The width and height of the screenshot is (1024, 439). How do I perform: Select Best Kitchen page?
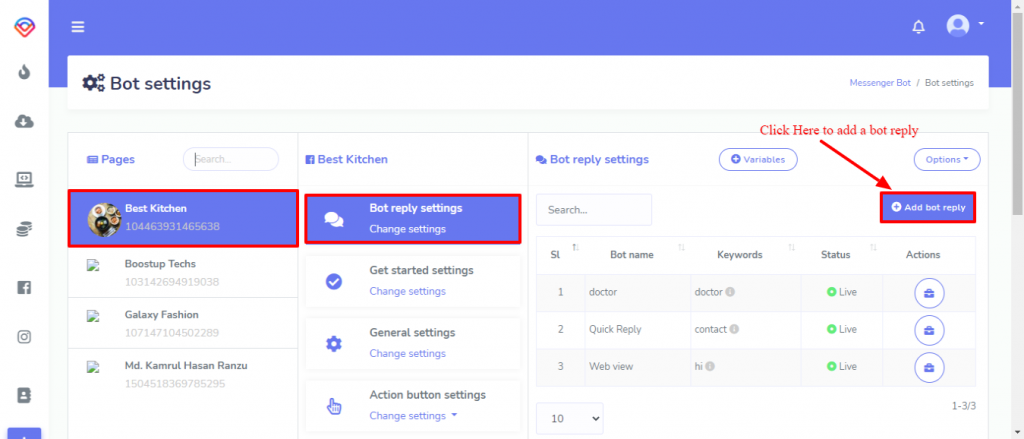click(x=183, y=218)
